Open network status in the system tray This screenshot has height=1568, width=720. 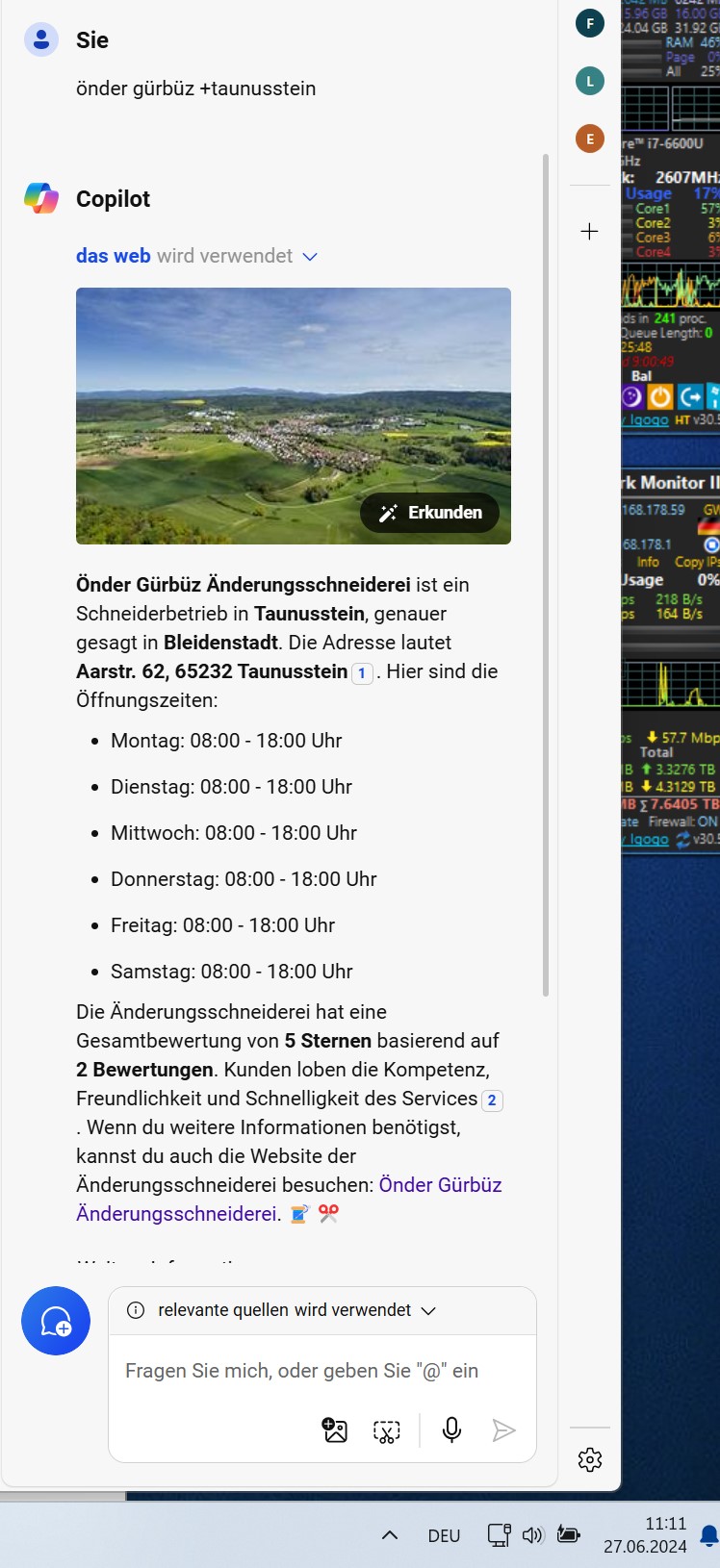click(x=499, y=1534)
